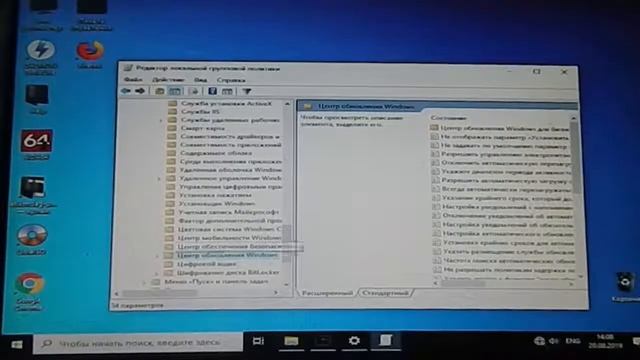Click the taskbar clock and date

click(x=605, y=341)
